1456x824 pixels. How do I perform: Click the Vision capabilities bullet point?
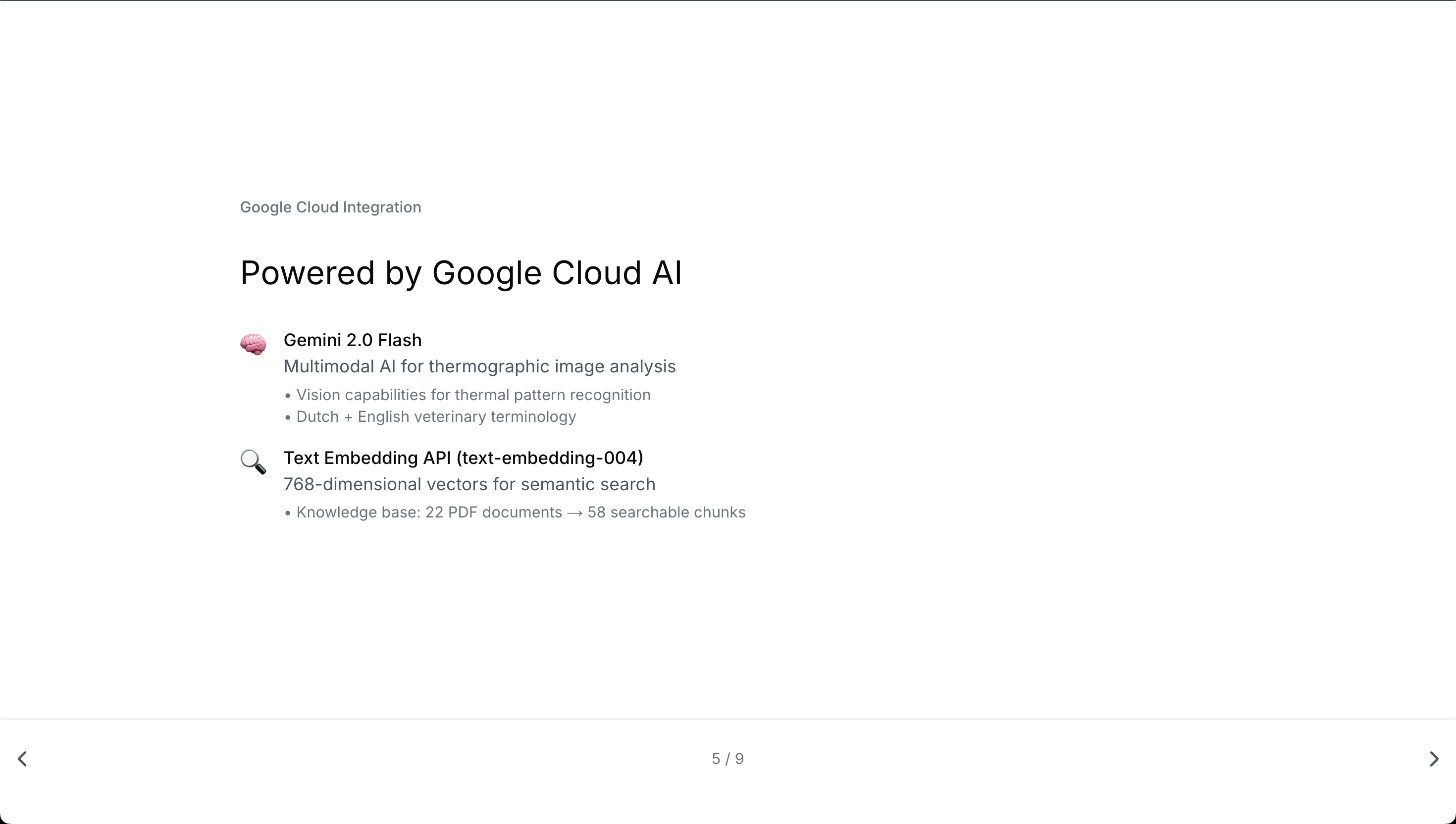click(x=473, y=395)
